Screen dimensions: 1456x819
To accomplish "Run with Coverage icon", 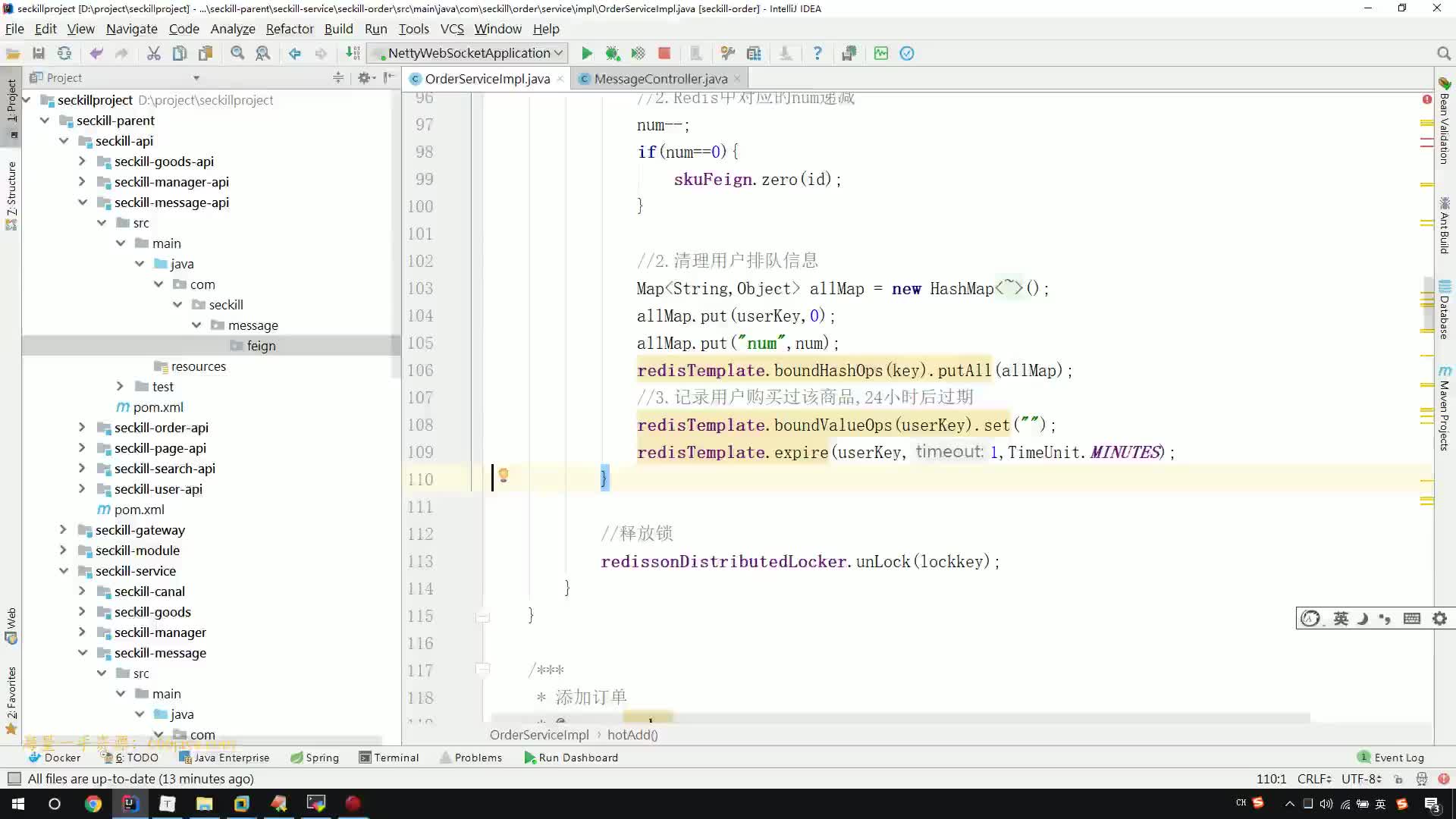I will pos(638,53).
